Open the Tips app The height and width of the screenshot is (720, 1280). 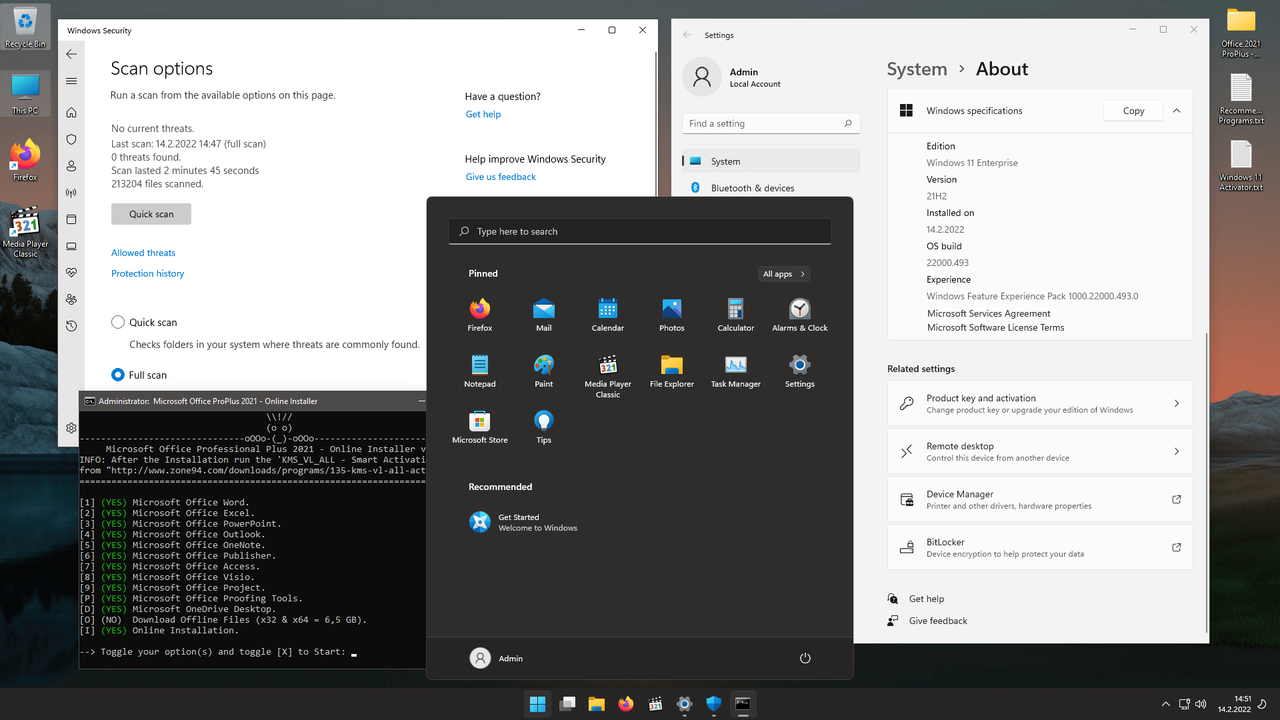coord(544,426)
